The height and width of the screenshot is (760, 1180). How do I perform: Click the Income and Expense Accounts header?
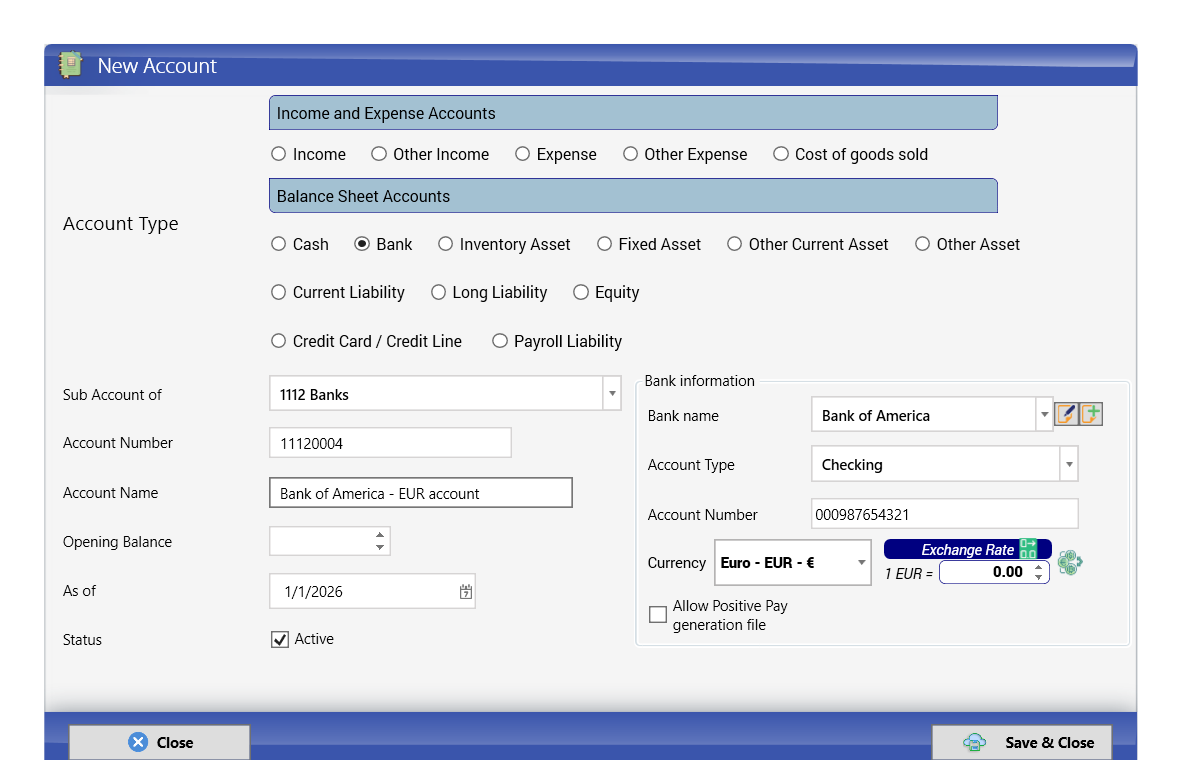click(x=633, y=113)
